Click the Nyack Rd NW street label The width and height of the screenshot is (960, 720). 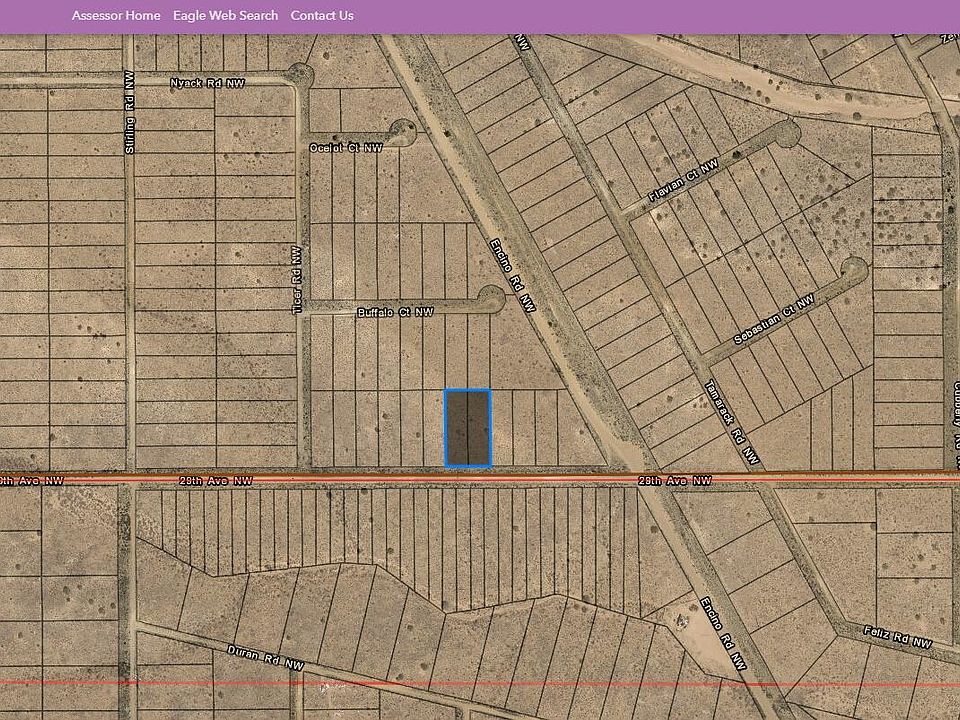(x=207, y=83)
